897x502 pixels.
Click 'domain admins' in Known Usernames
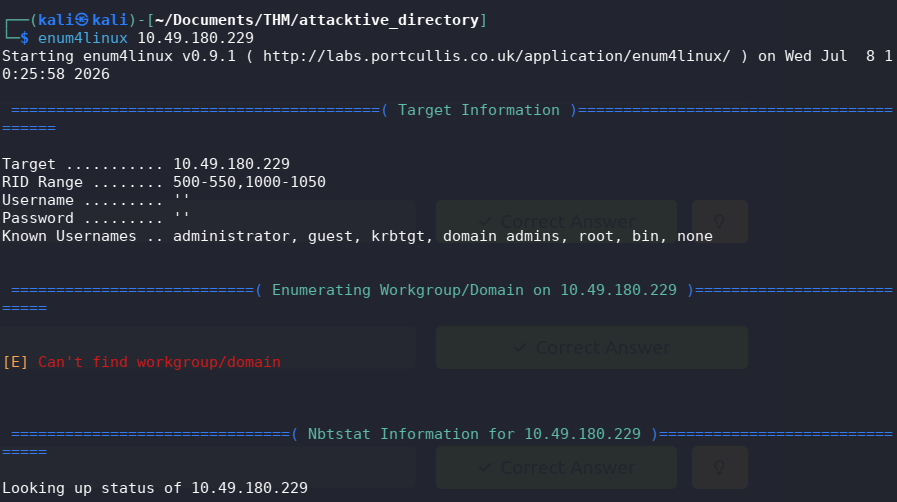click(x=501, y=236)
